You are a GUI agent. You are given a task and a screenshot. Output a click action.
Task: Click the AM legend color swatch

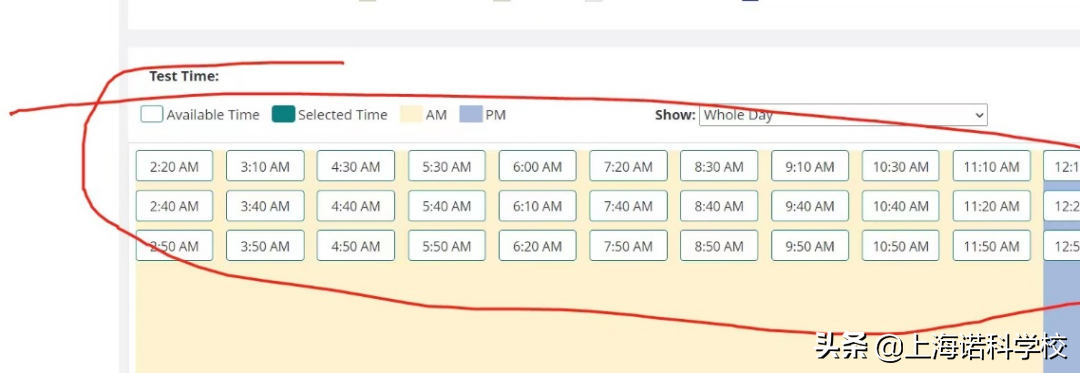pyautogui.click(x=411, y=114)
